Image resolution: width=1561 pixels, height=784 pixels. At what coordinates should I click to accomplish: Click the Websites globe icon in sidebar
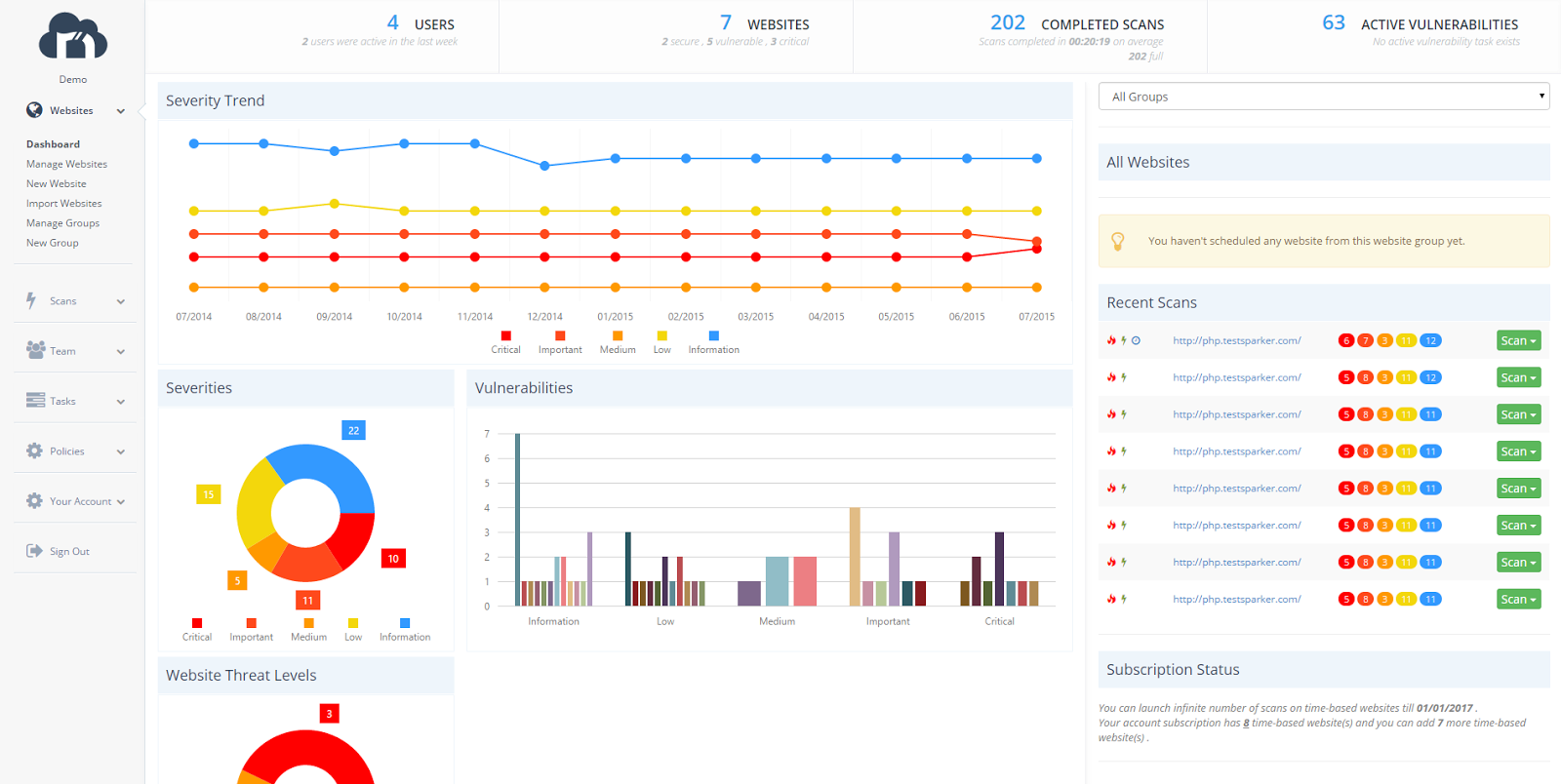[34, 110]
